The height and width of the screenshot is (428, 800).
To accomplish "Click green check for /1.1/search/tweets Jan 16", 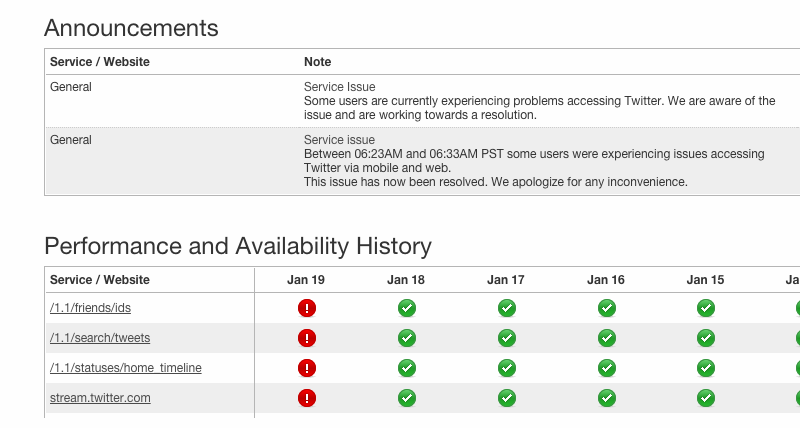I will click(607, 338).
